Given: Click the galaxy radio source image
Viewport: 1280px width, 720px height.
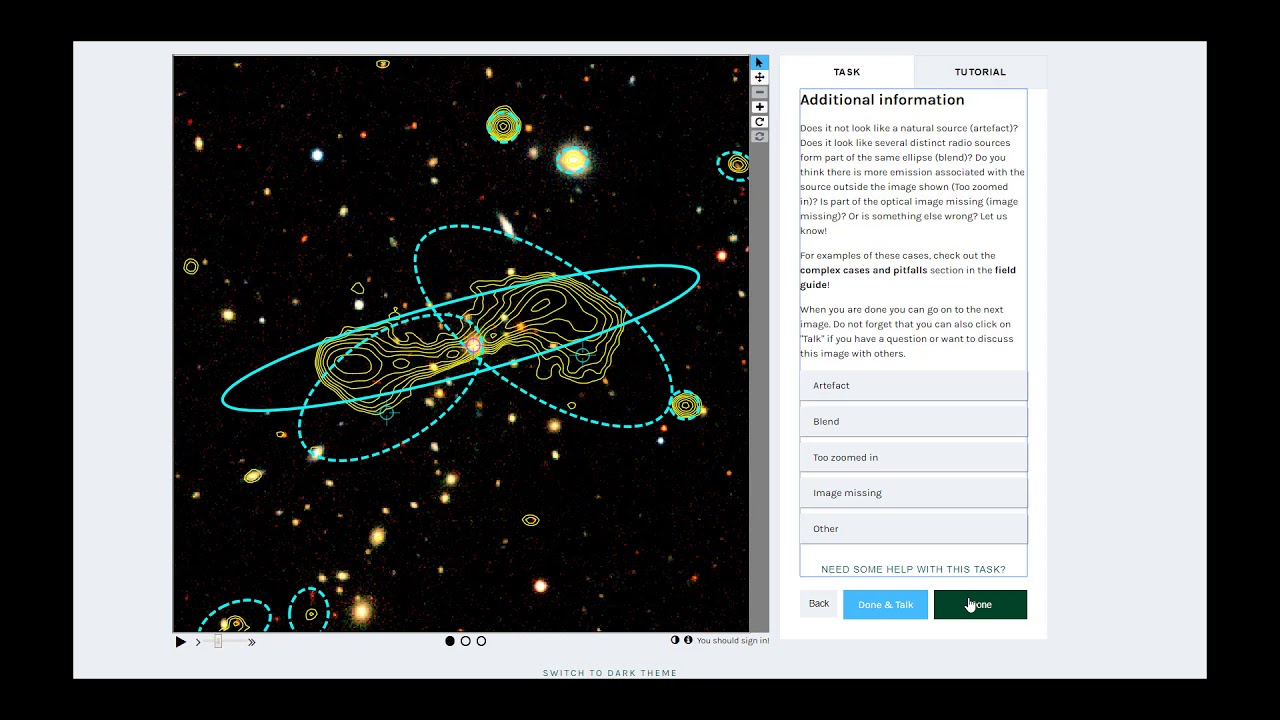Looking at the screenshot, I should click(461, 343).
